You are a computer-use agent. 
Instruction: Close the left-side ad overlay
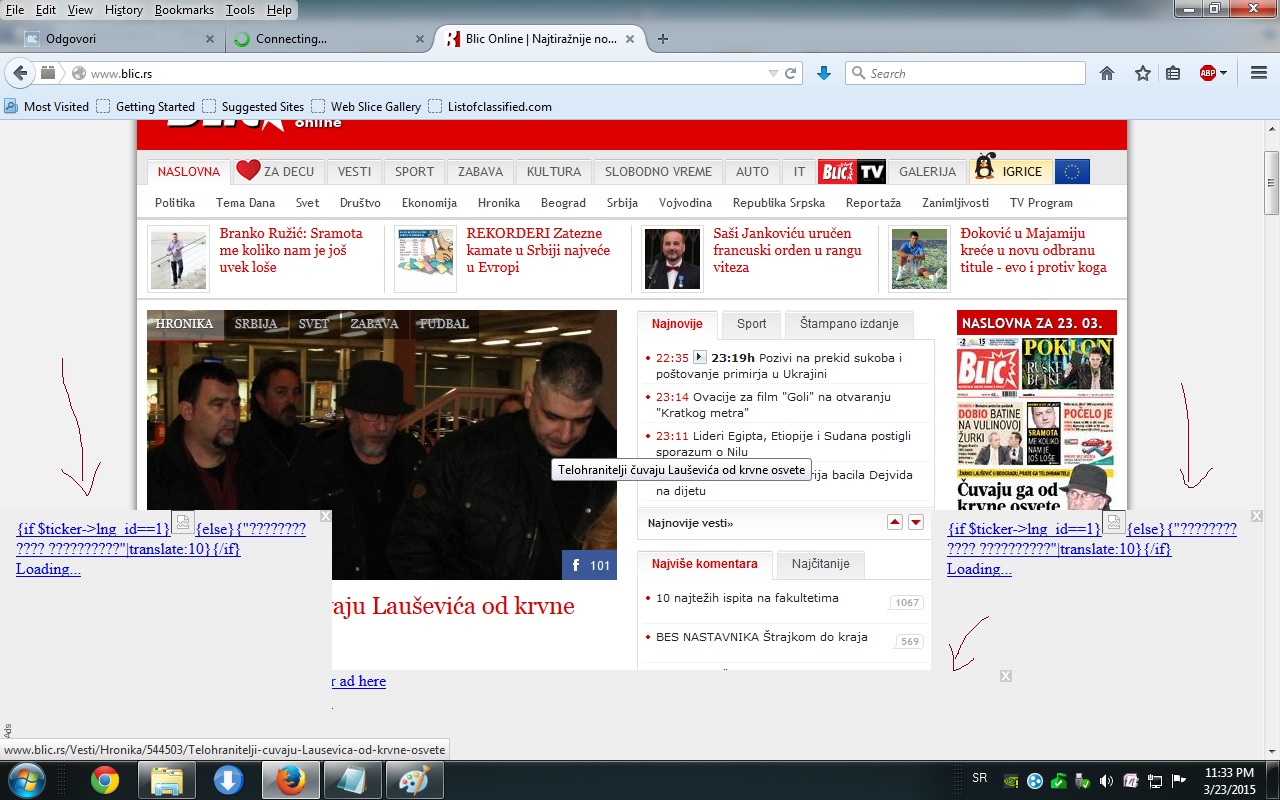[325, 516]
